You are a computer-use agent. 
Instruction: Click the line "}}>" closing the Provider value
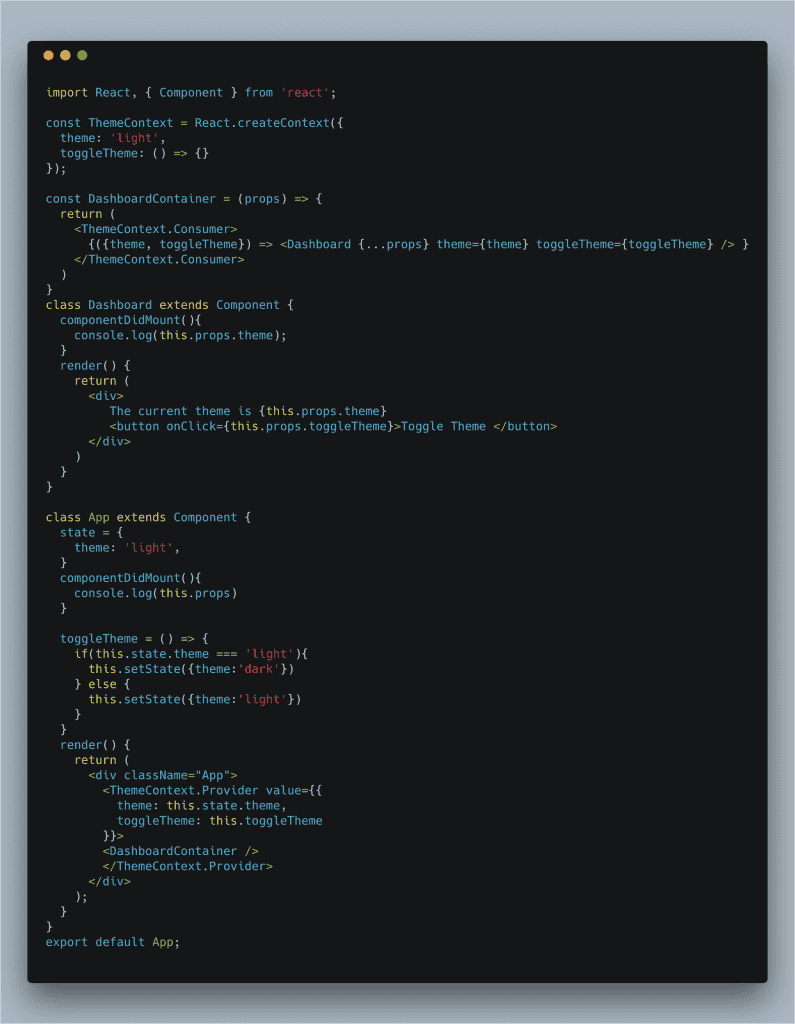[x=113, y=836]
